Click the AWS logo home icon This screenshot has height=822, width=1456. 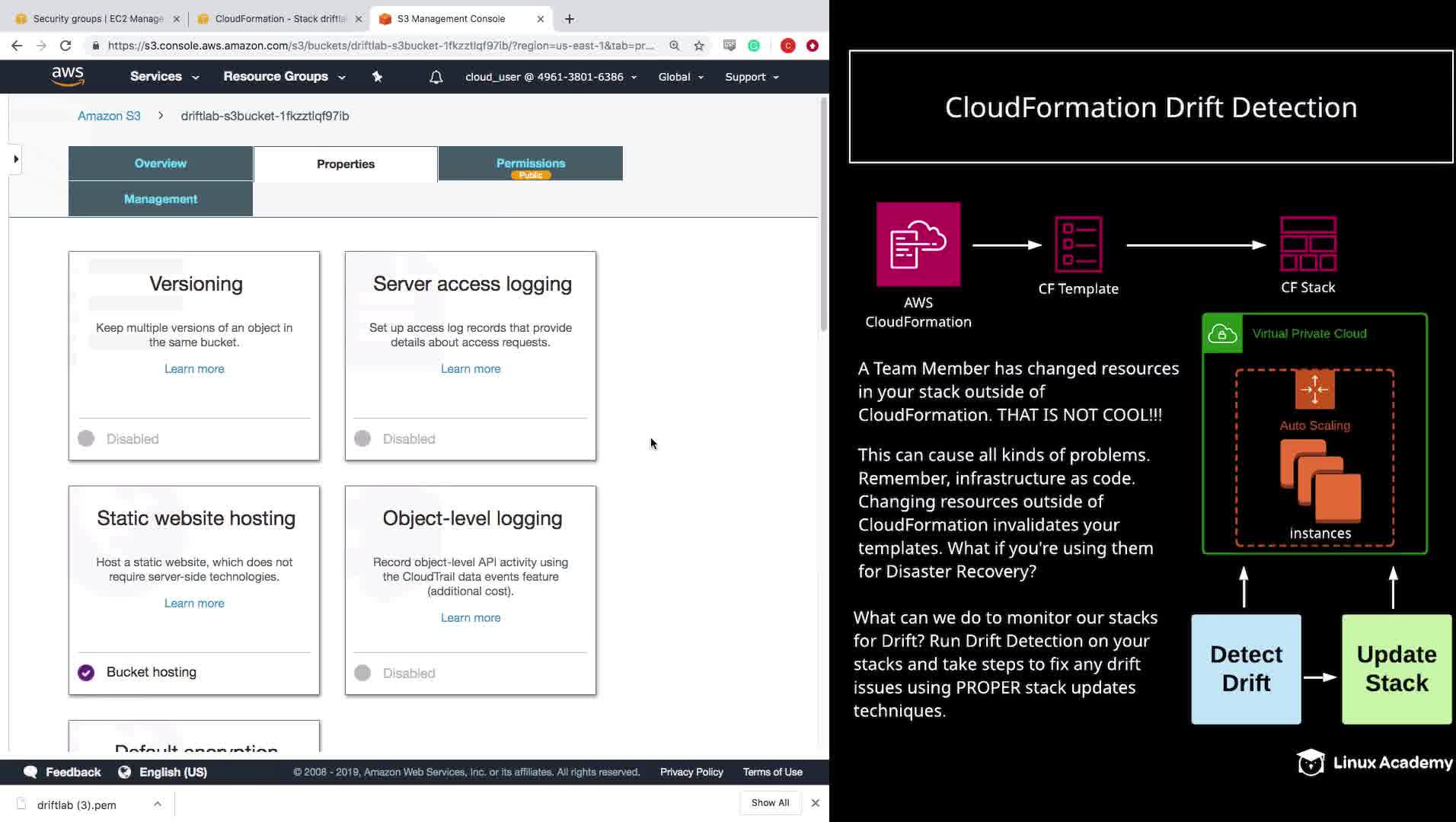68,76
